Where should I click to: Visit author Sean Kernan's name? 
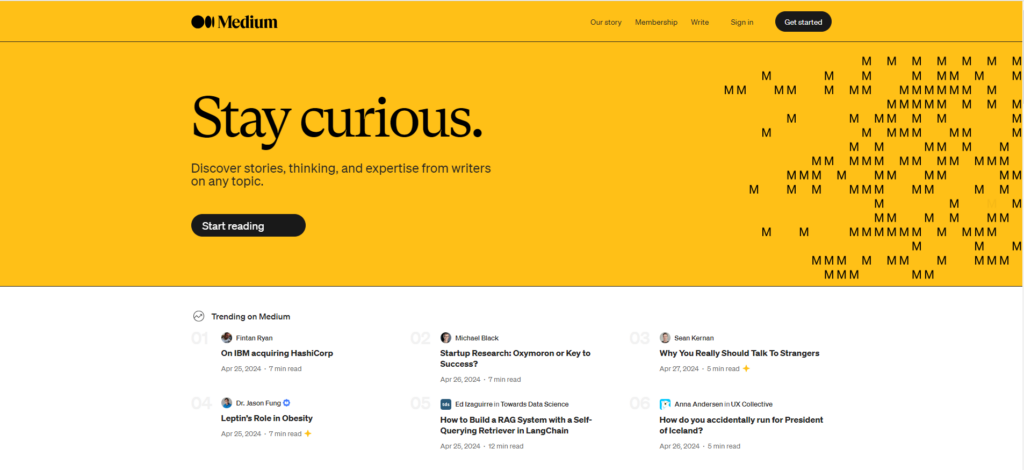[x=694, y=338]
